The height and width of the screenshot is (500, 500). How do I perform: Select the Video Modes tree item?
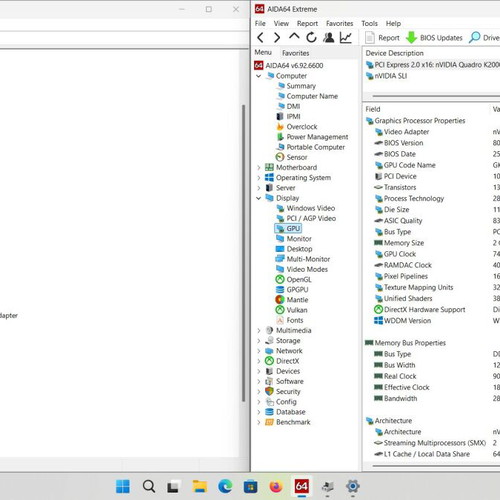[302, 269]
